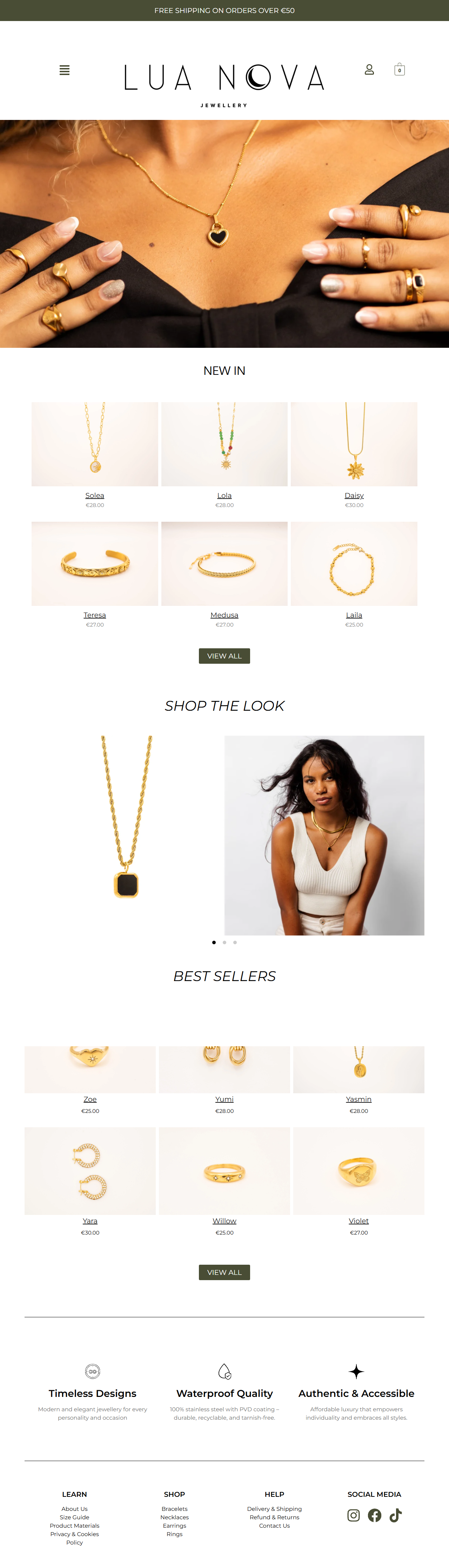Open Delivery & Shipping help link
Image resolution: width=449 pixels, height=1568 pixels.
pyautogui.click(x=274, y=1509)
